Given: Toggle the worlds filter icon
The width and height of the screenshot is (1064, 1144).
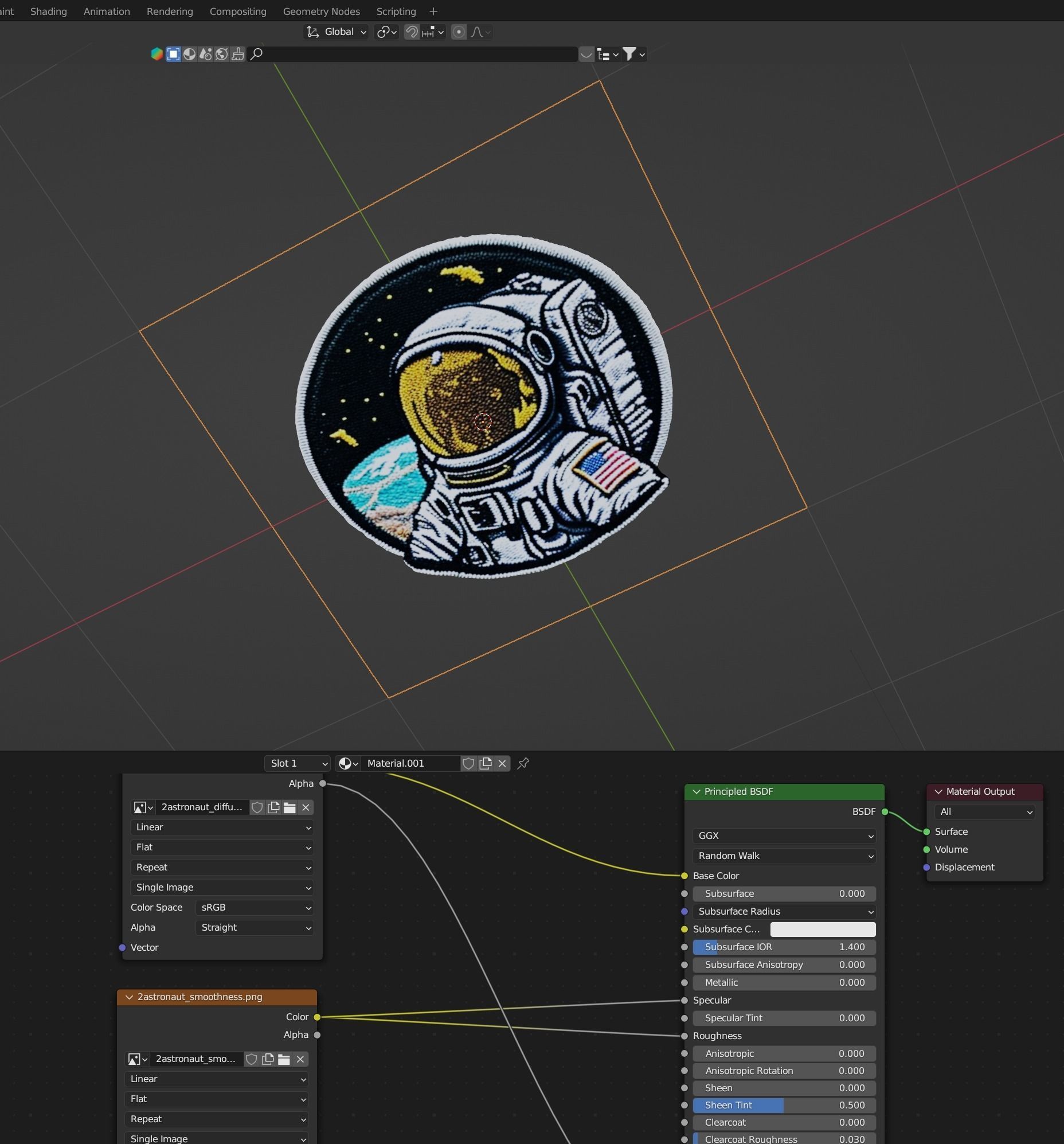Looking at the screenshot, I should pos(221,54).
